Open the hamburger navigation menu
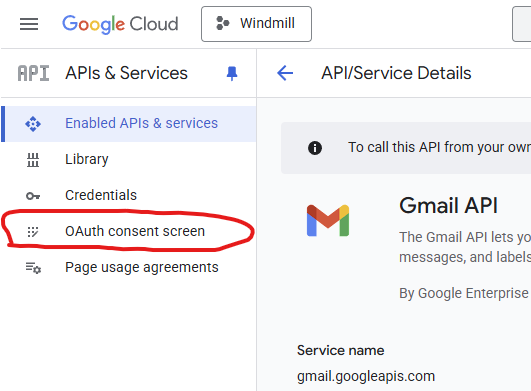The width and height of the screenshot is (531, 391). click(29, 24)
